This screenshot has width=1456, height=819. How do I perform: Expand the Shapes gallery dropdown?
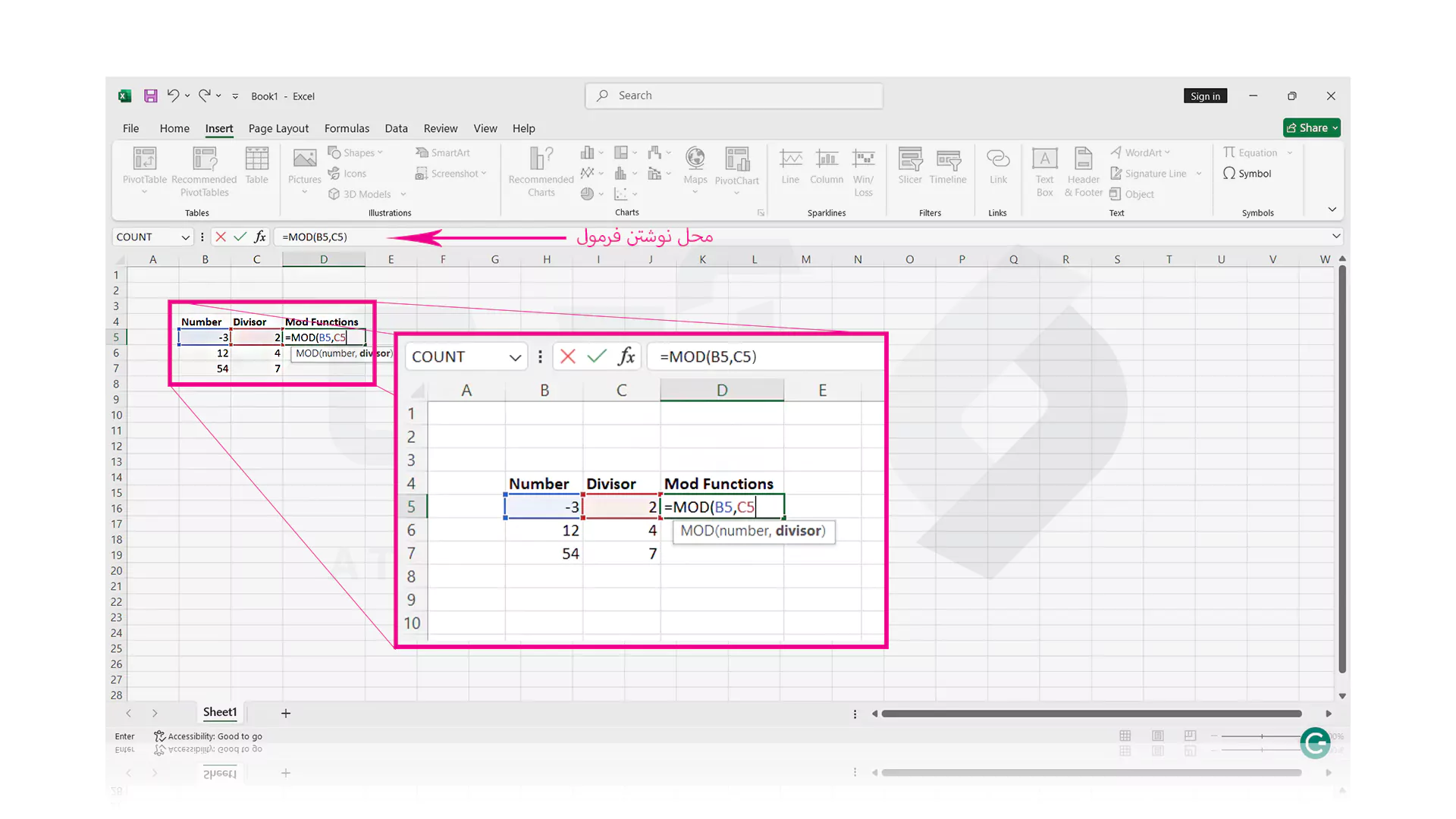coord(380,152)
